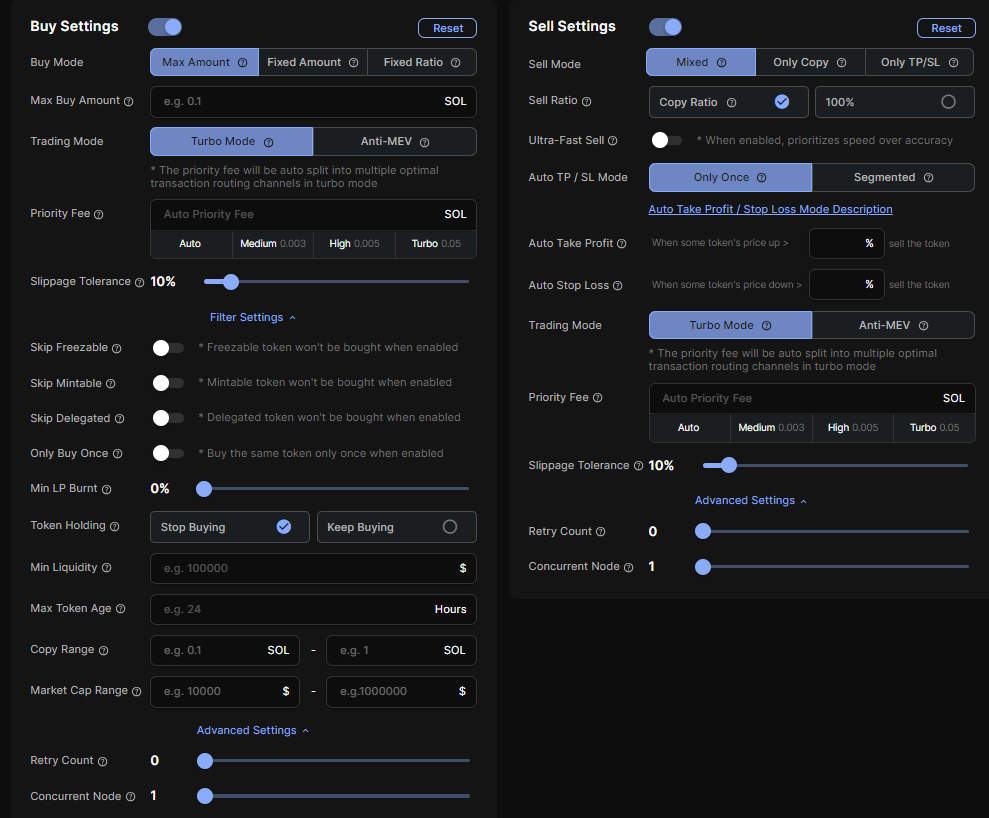The height and width of the screenshot is (818, 989).
Task: Show help for Market Cap Range
Action: coord(136,691)
